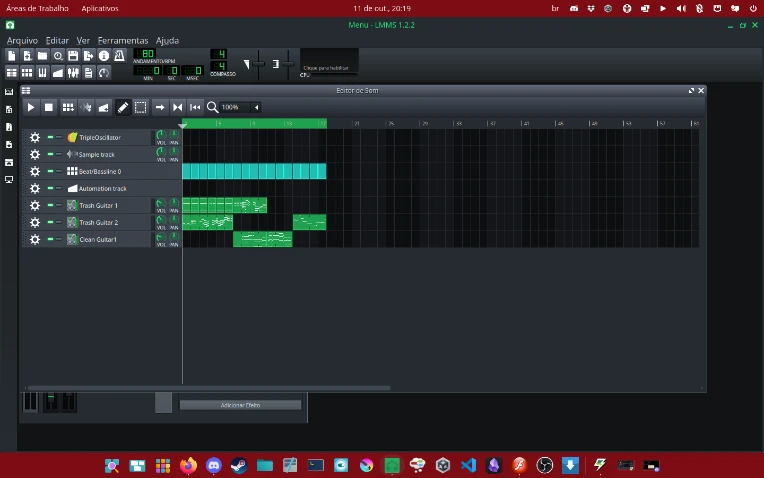Select the edit/selection mode tool
Screen dimensions: 764x478
(x=141, y=107)
